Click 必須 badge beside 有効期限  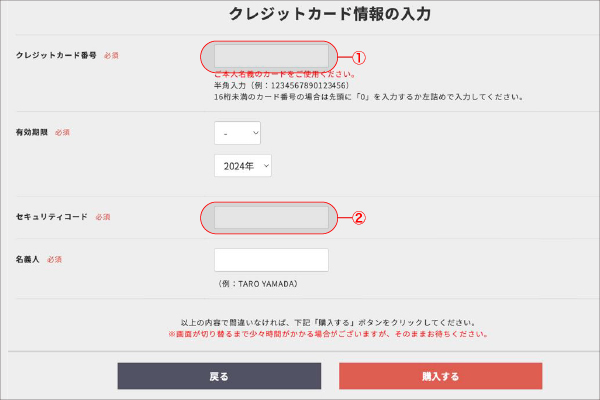click(x=62, y=132)
